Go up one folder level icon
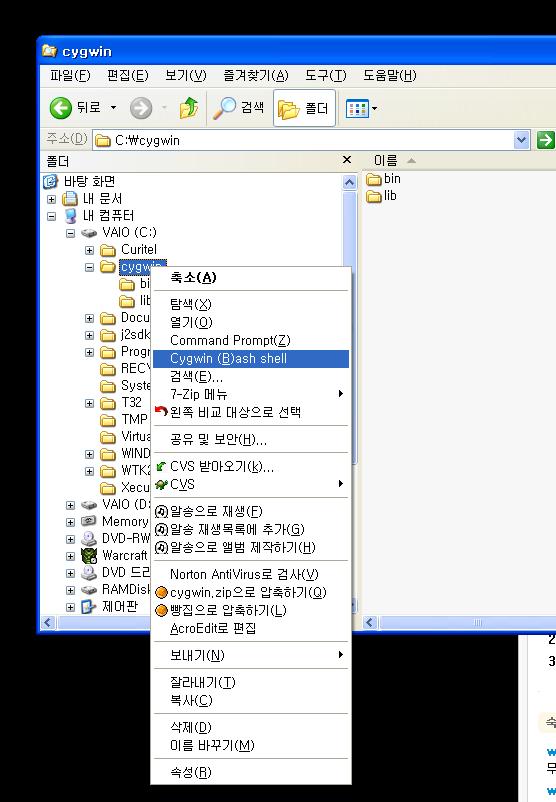The image size is (556, 802). click(x=188, y=108)
